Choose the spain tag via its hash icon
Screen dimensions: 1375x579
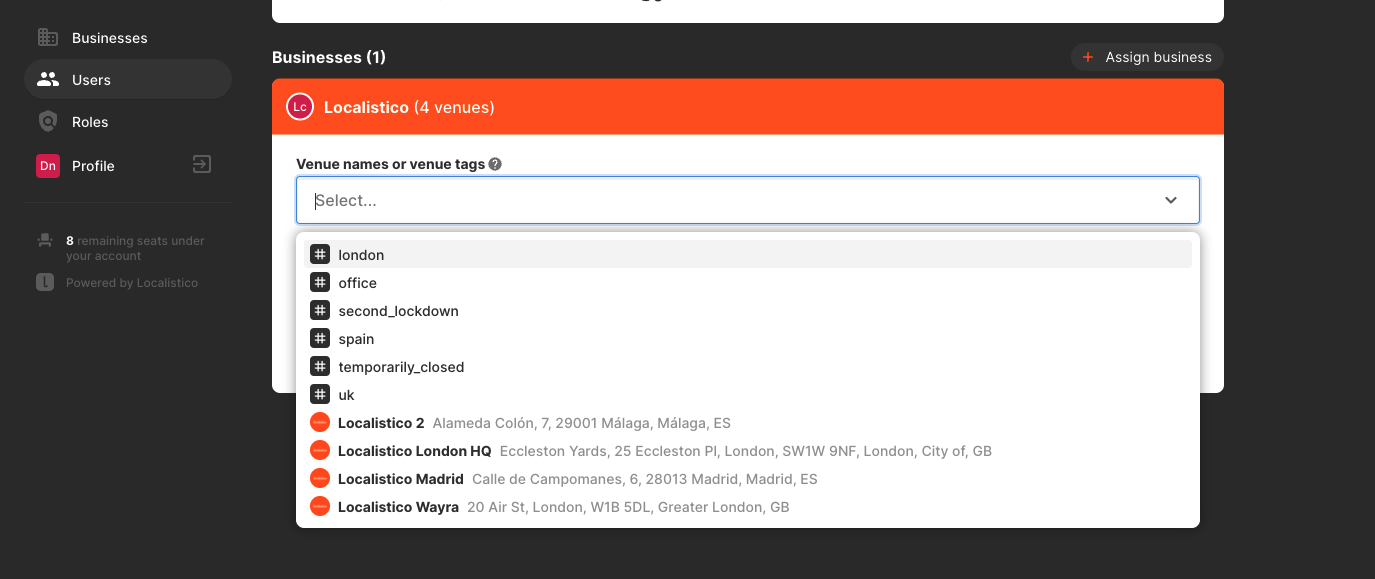[320, 339]
